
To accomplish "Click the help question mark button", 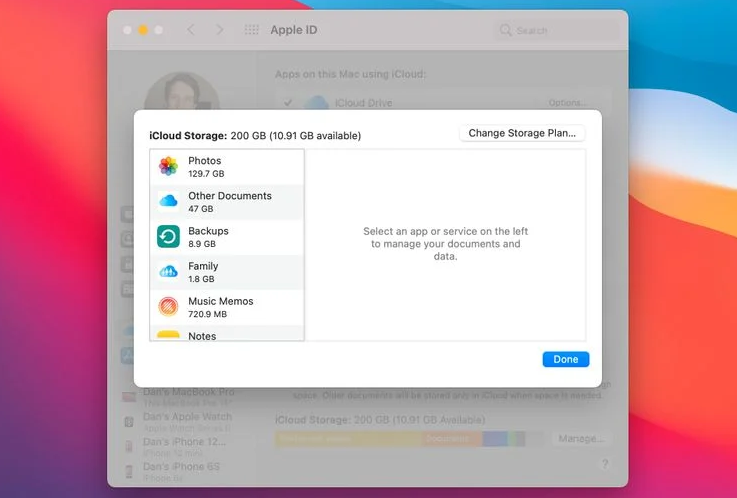I will tap(605, 465).
